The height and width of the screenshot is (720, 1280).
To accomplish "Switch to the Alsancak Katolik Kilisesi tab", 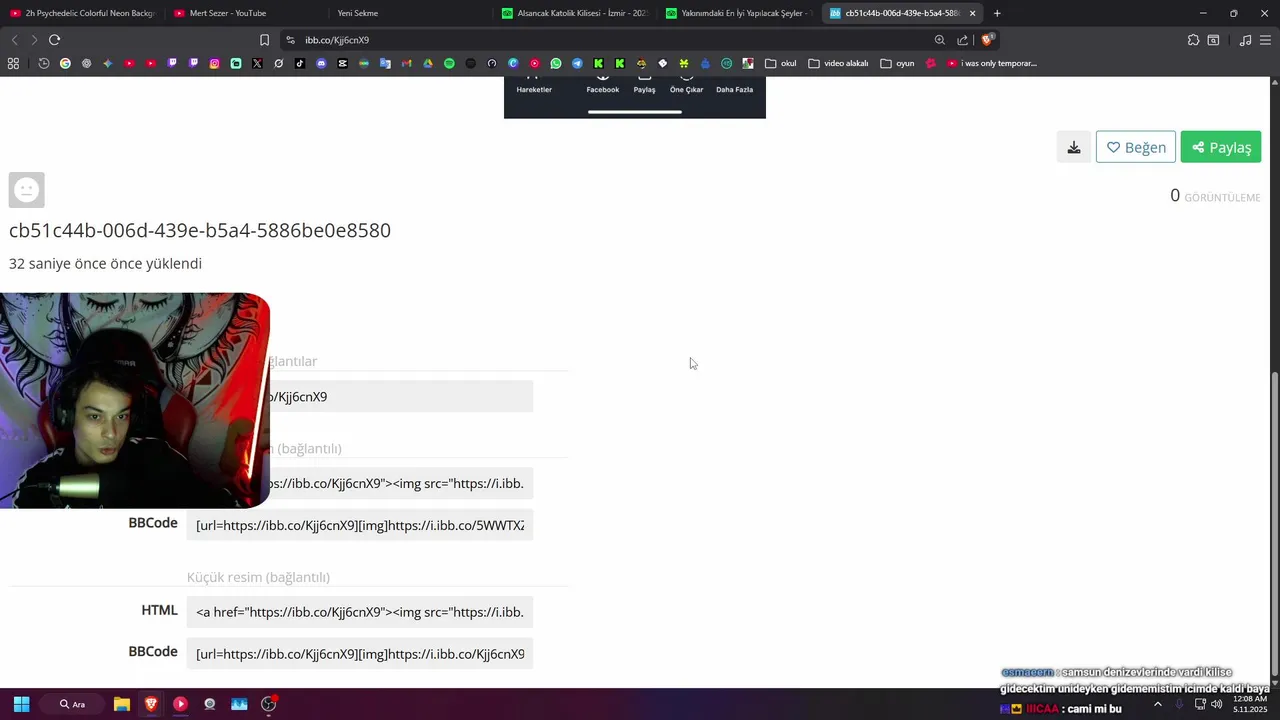I will pyautogui.click(x=574, y=13).
